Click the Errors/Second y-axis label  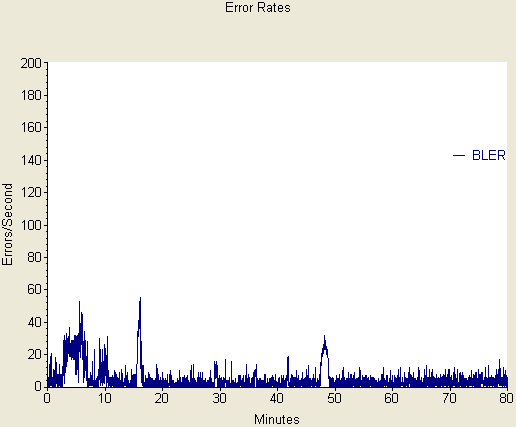tap(7, 224)
